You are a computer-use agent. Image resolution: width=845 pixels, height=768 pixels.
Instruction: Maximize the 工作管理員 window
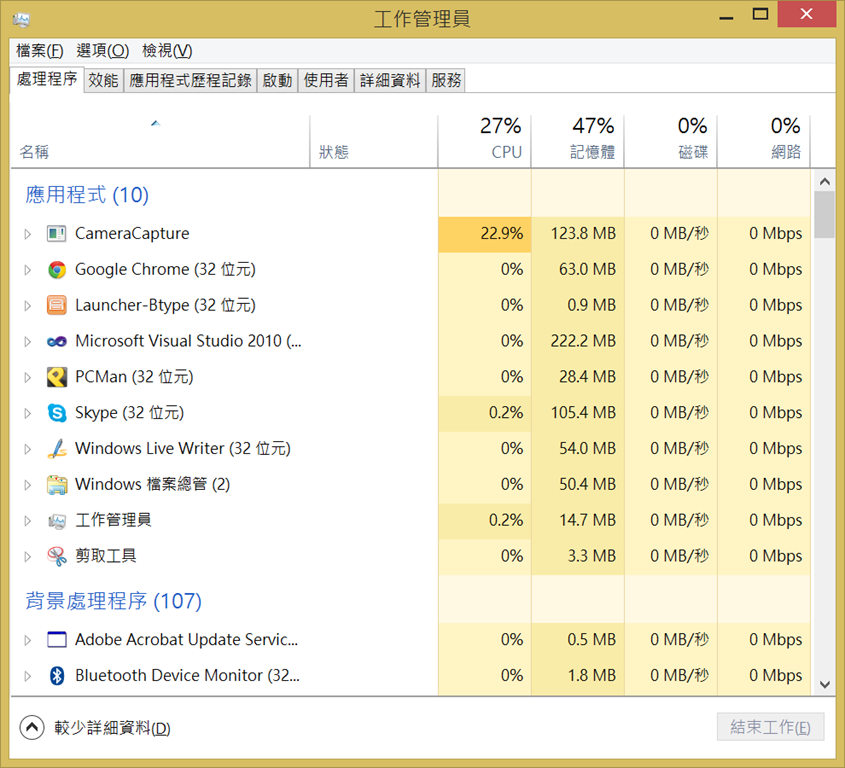pyautogui.click(x=760, y=15)
